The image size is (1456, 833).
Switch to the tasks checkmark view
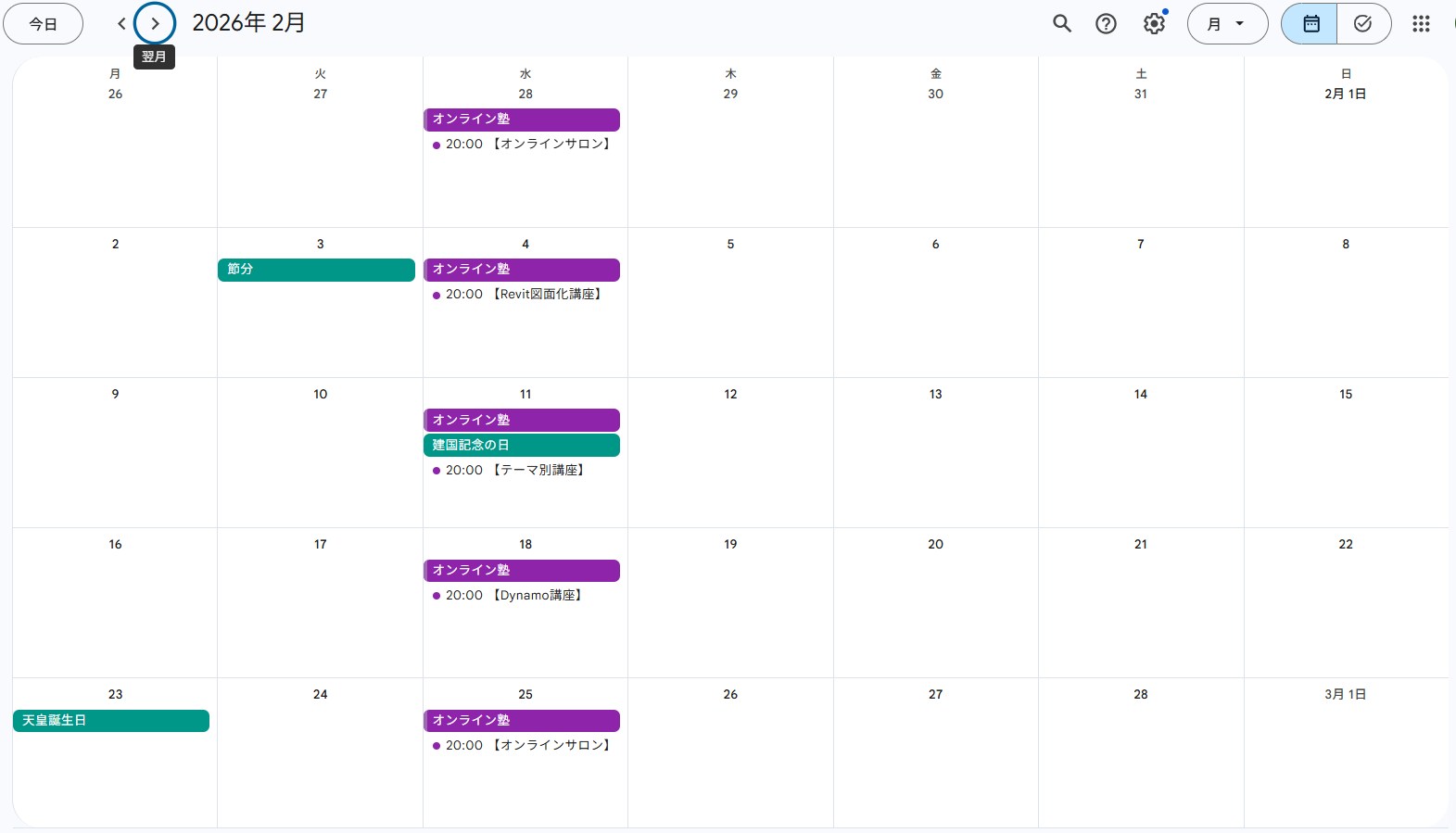1362,24
